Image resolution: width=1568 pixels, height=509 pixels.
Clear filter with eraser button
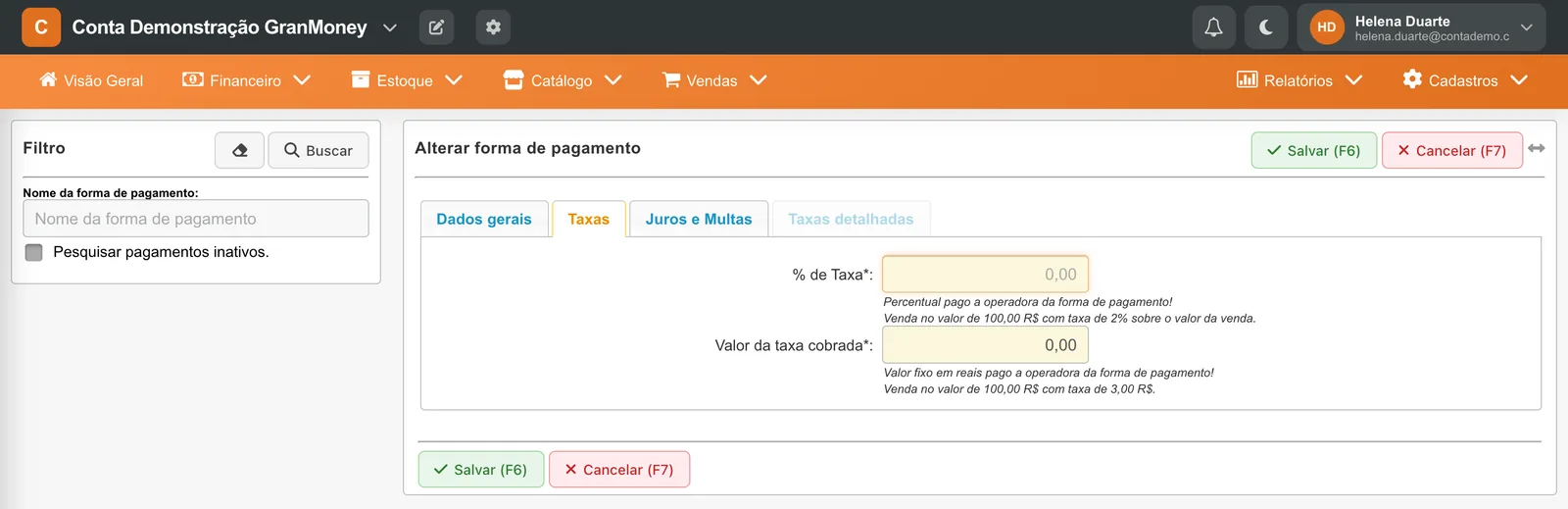click(239, 150)
